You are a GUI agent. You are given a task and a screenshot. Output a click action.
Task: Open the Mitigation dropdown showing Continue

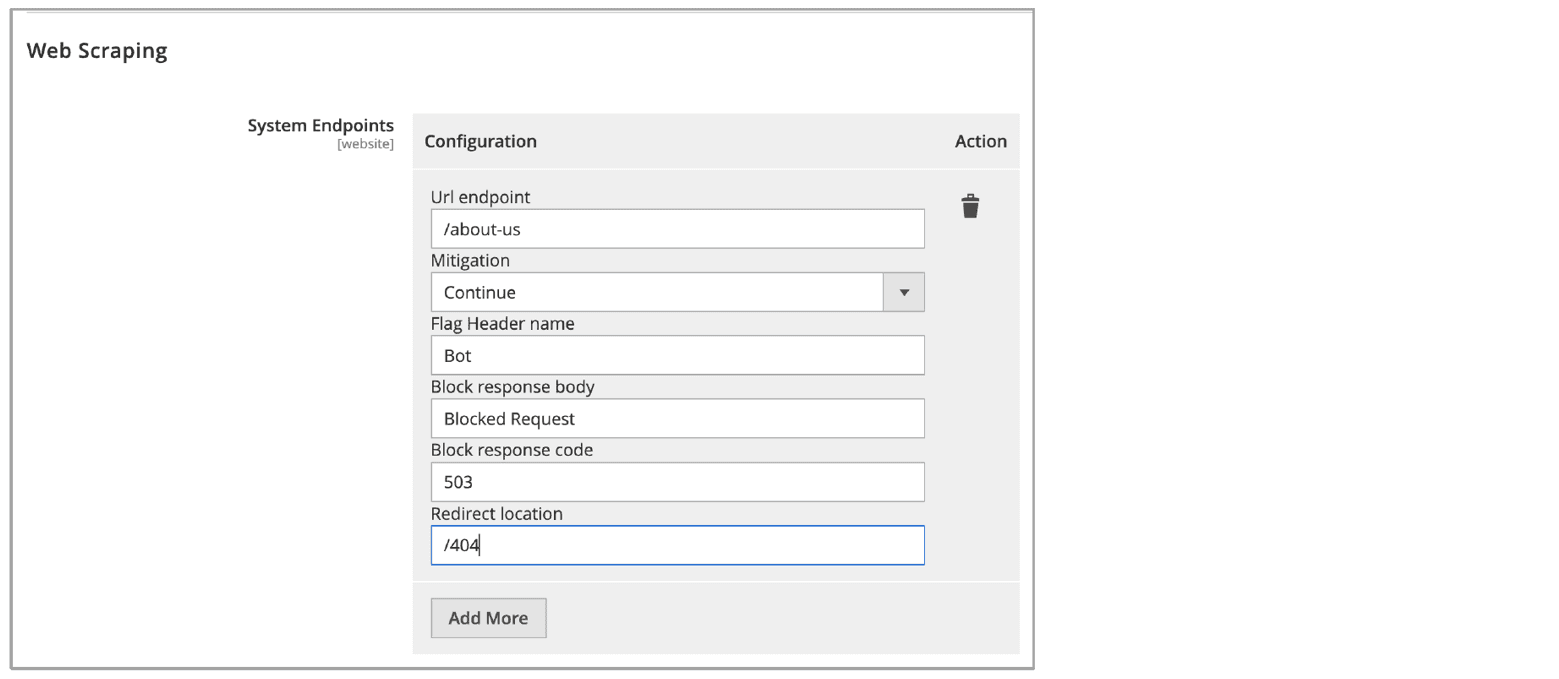click(657, 293)
